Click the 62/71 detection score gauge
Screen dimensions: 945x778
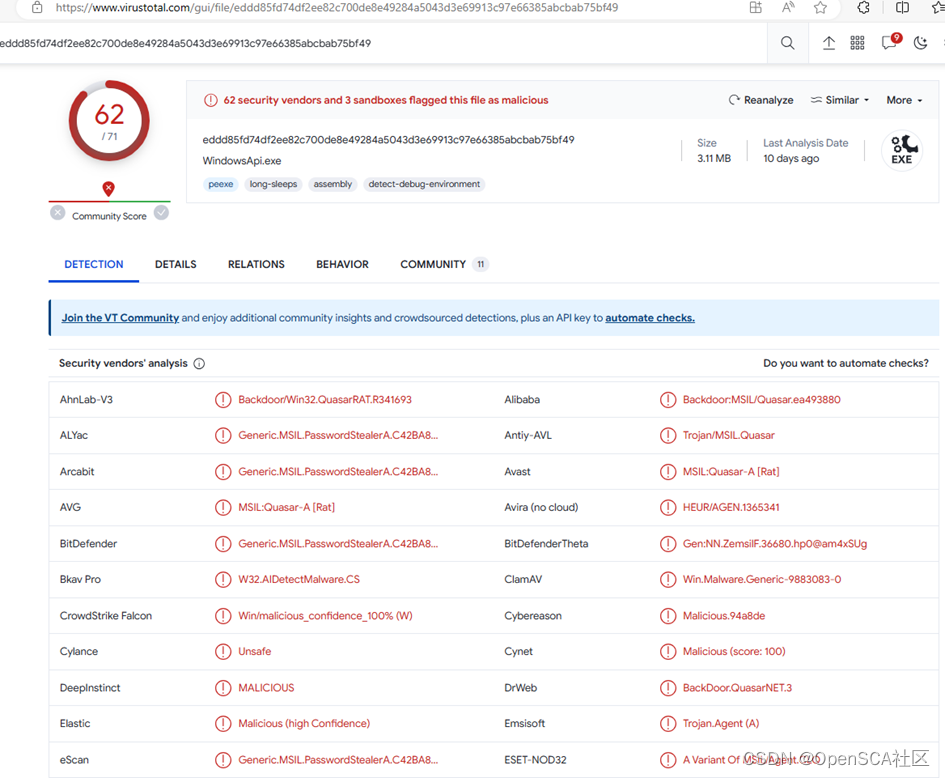(109, 121)
